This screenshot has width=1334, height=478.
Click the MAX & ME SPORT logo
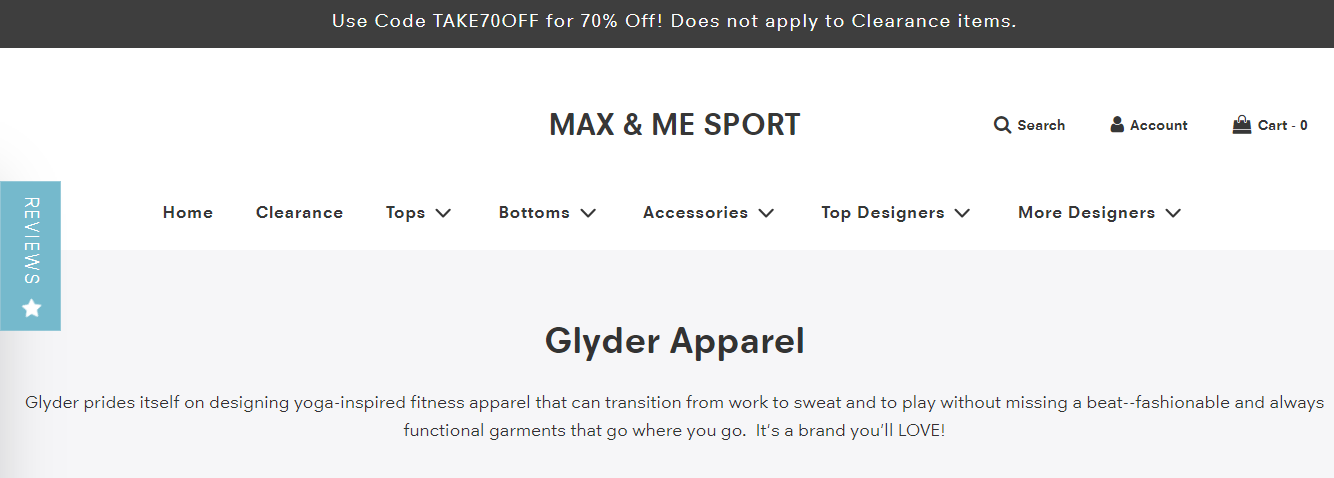coord(674,125)
